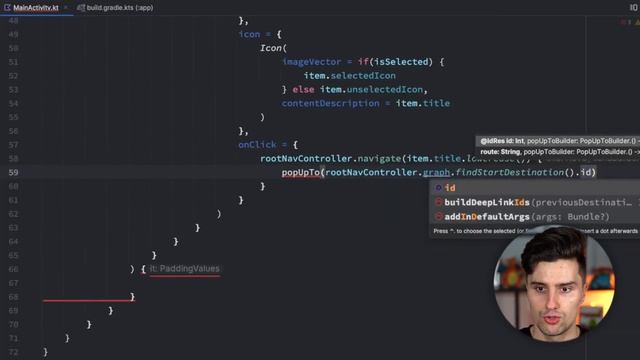Screen dimensions: 640x360
Task: Click the 'it: PaddingValues' inlay hint
Action: pyautogui.click(x=184, y=269)
